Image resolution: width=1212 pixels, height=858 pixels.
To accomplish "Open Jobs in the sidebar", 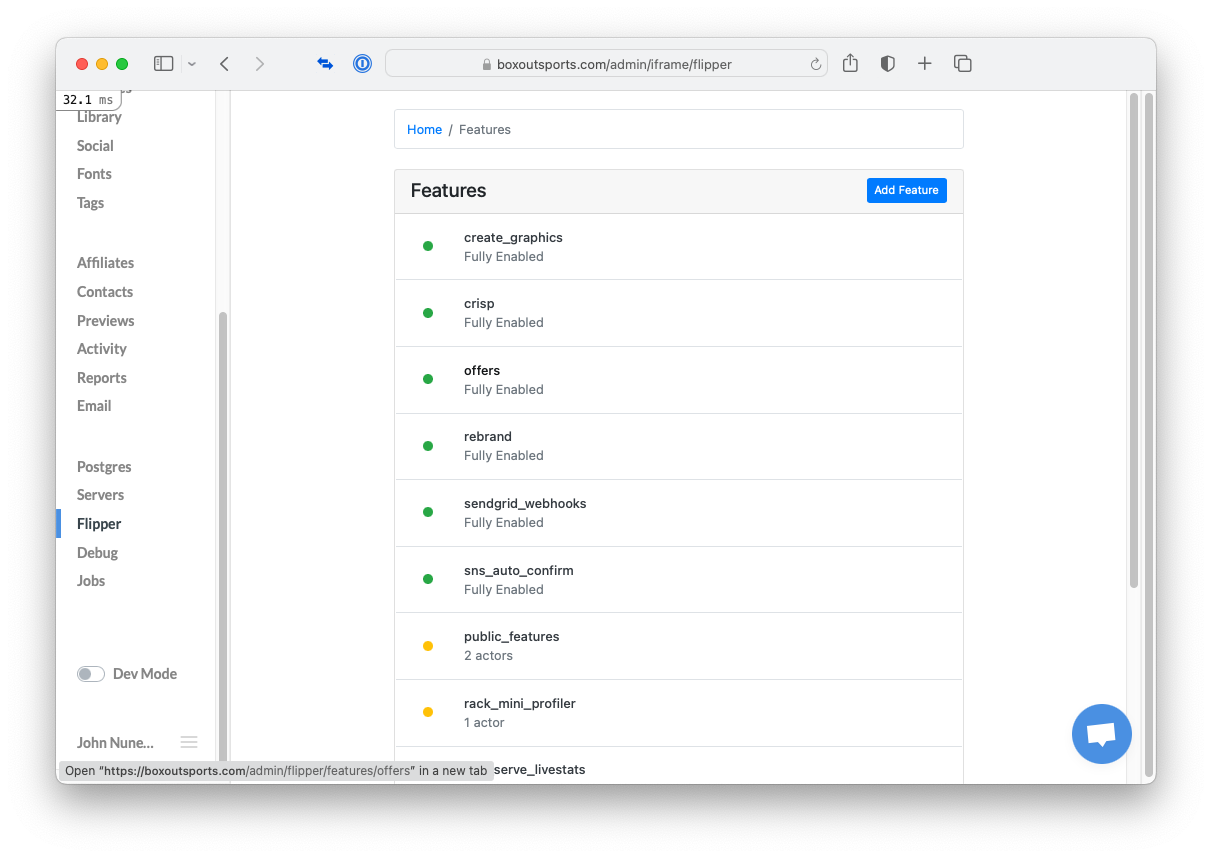I will pyautogui.click(x=91, y=581).
